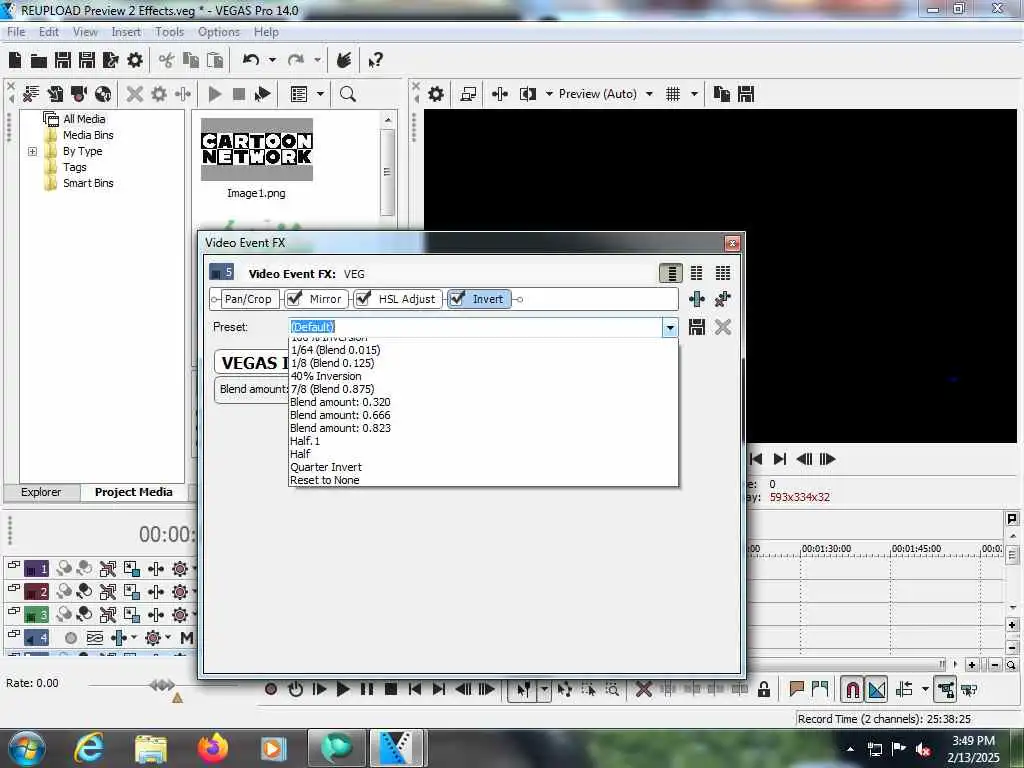The width and height of the screenshot is (1024, 768).
Task: Click the Insert Region icon
Action: [x=820, y=689]
